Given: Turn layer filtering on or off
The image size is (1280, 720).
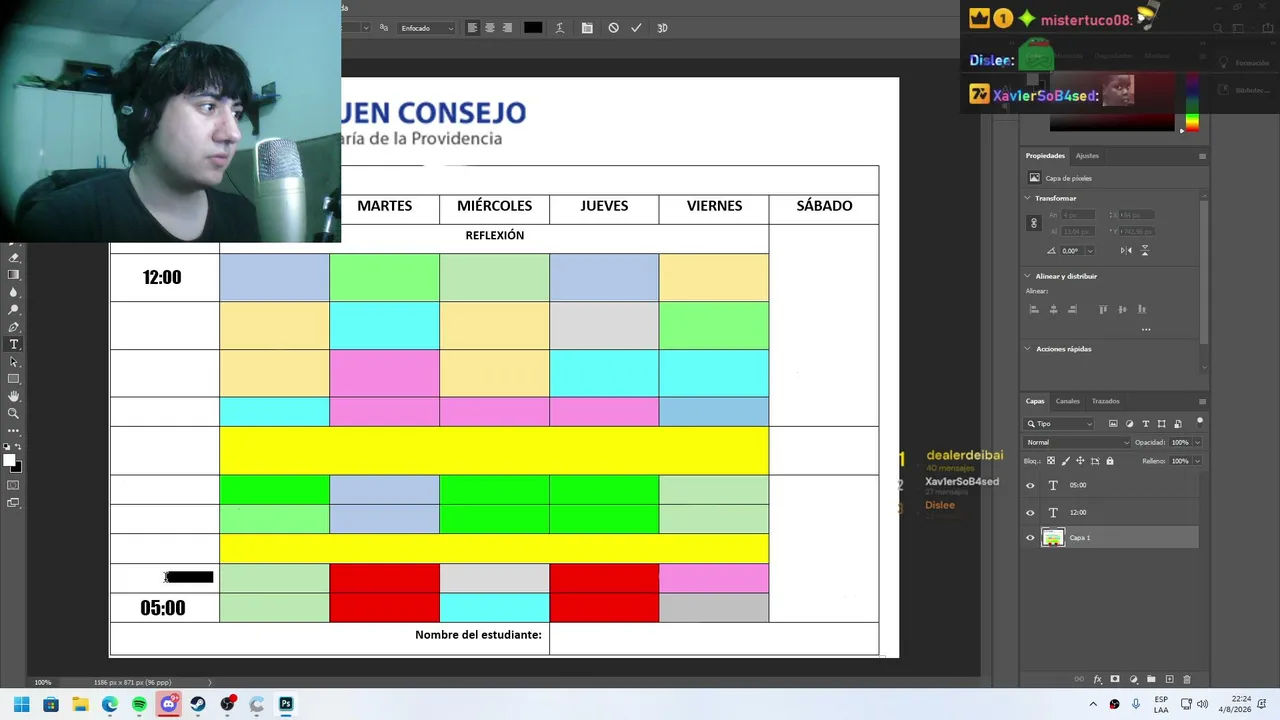Looking at the screenshot, I should coord(1200,422).
